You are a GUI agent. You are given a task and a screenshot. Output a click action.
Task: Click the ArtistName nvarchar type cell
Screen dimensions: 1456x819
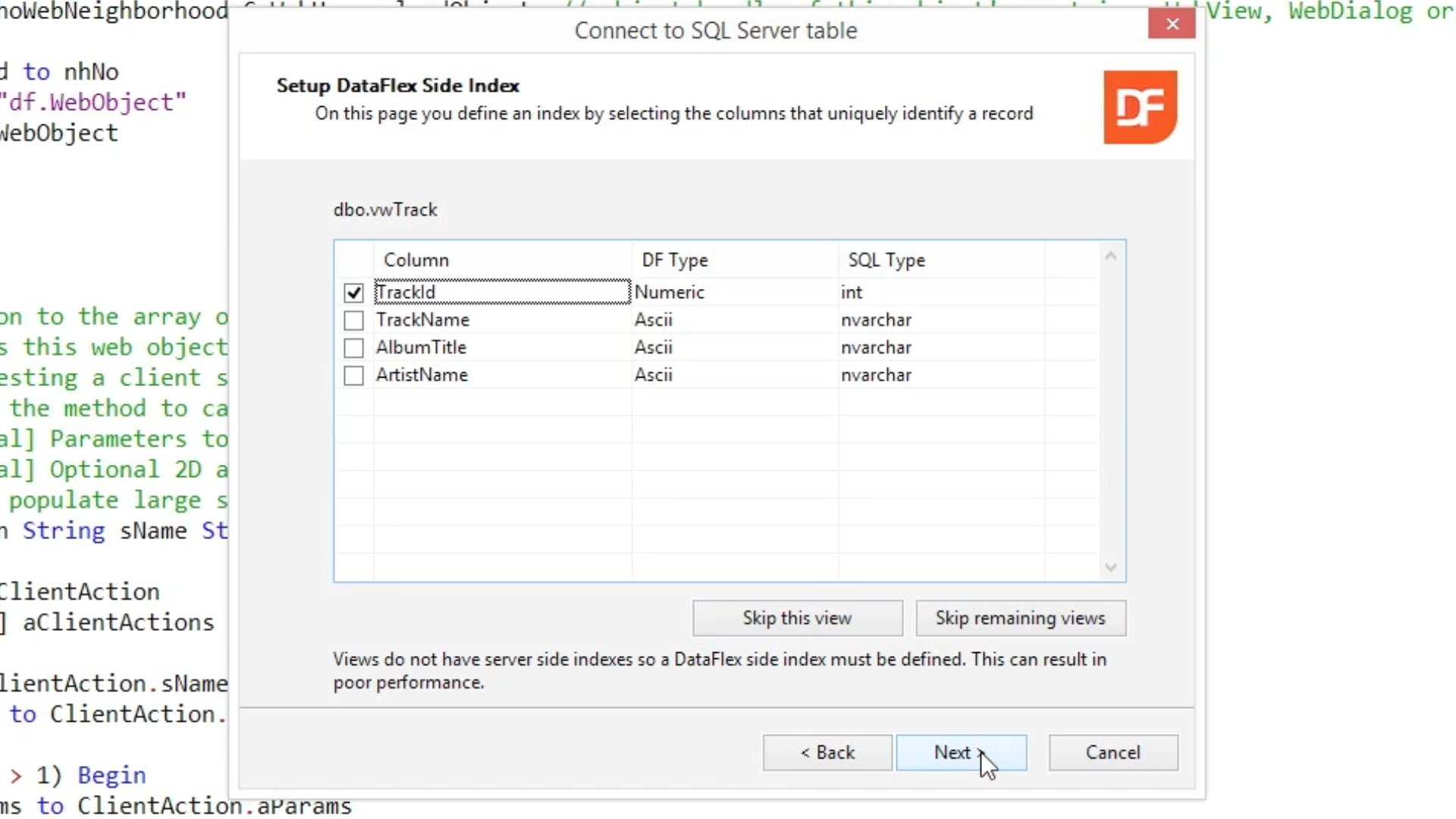(876, 375)
